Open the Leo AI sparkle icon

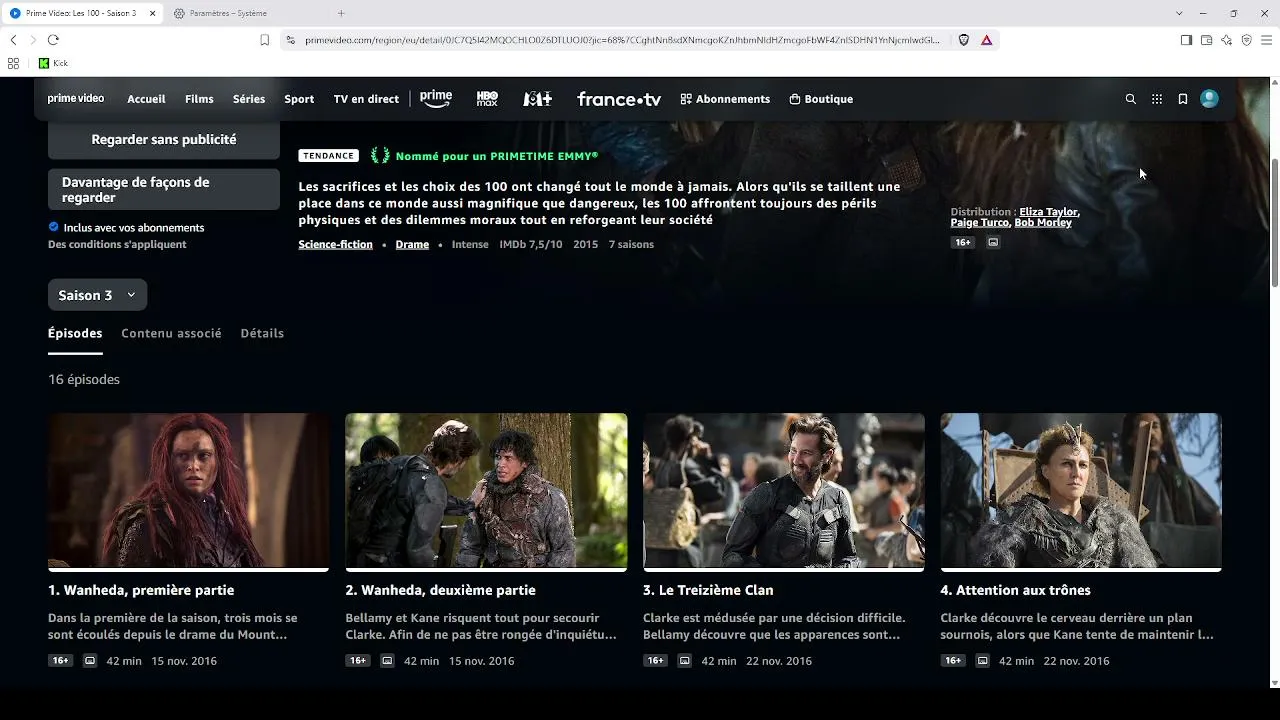(x=1226, y=40)
